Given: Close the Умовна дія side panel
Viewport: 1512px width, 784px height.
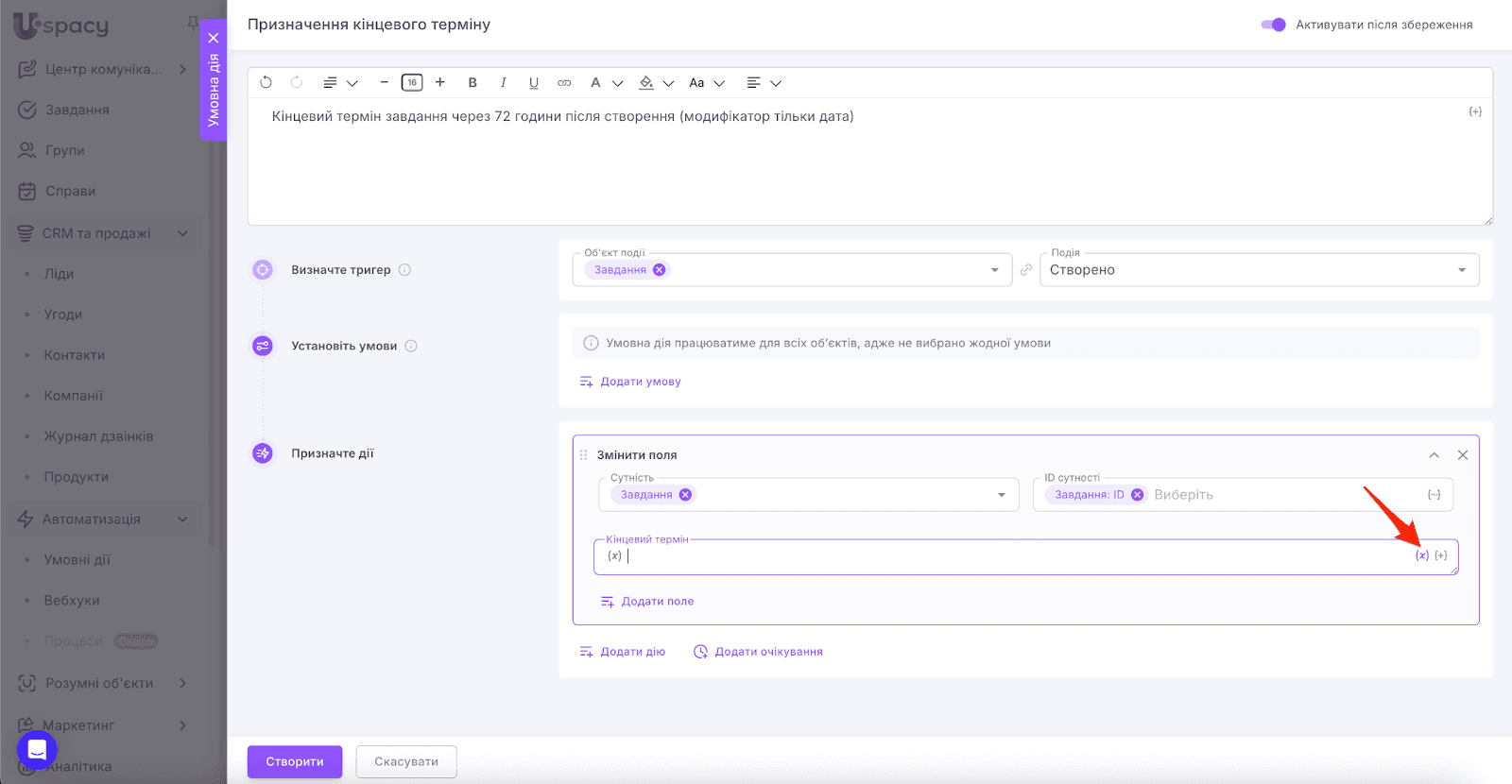Looking at the screenshot, I should click(x=214, y=39).
